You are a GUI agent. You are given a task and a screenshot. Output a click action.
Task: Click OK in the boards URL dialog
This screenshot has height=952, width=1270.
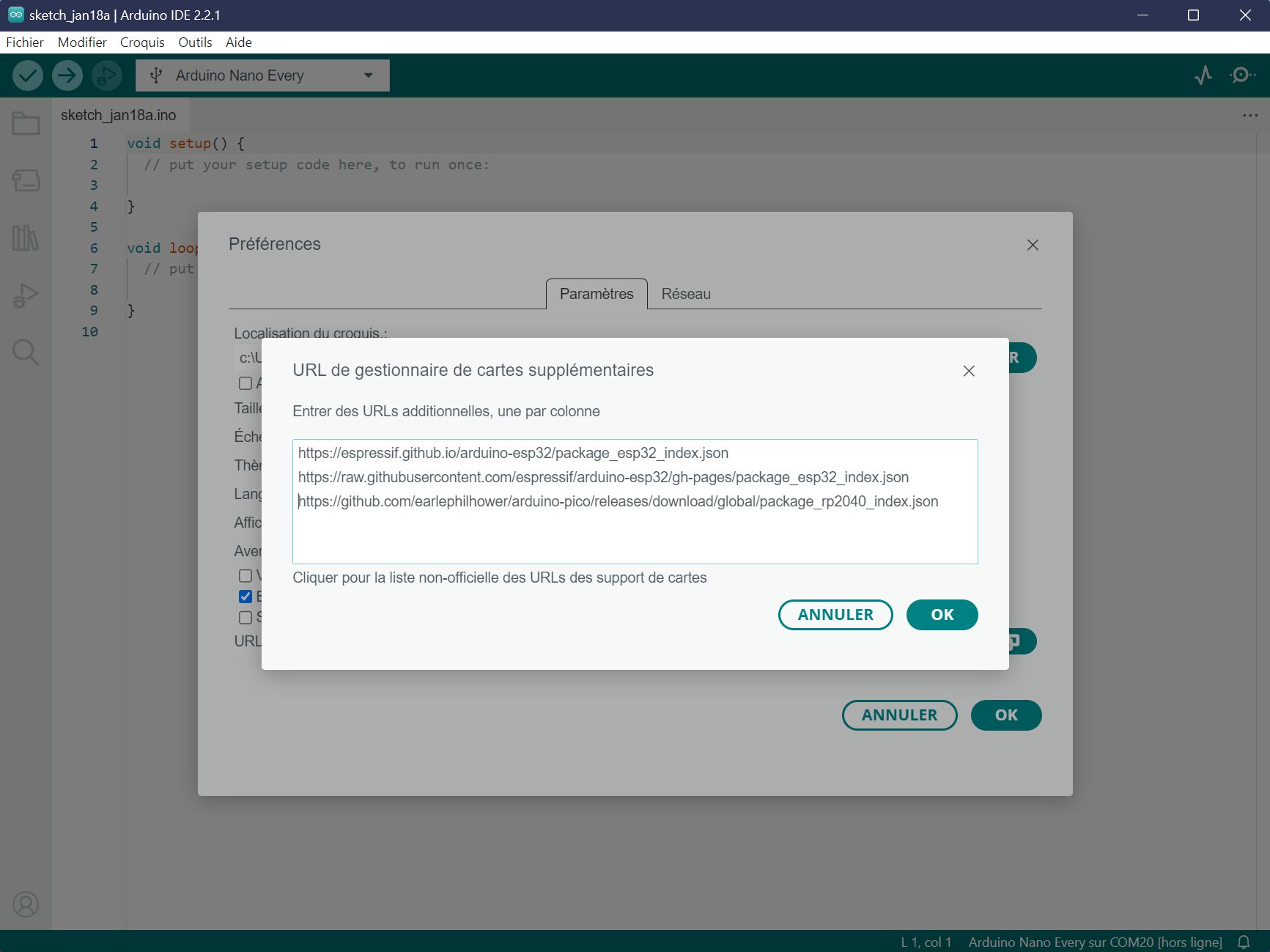click(942, 615)
